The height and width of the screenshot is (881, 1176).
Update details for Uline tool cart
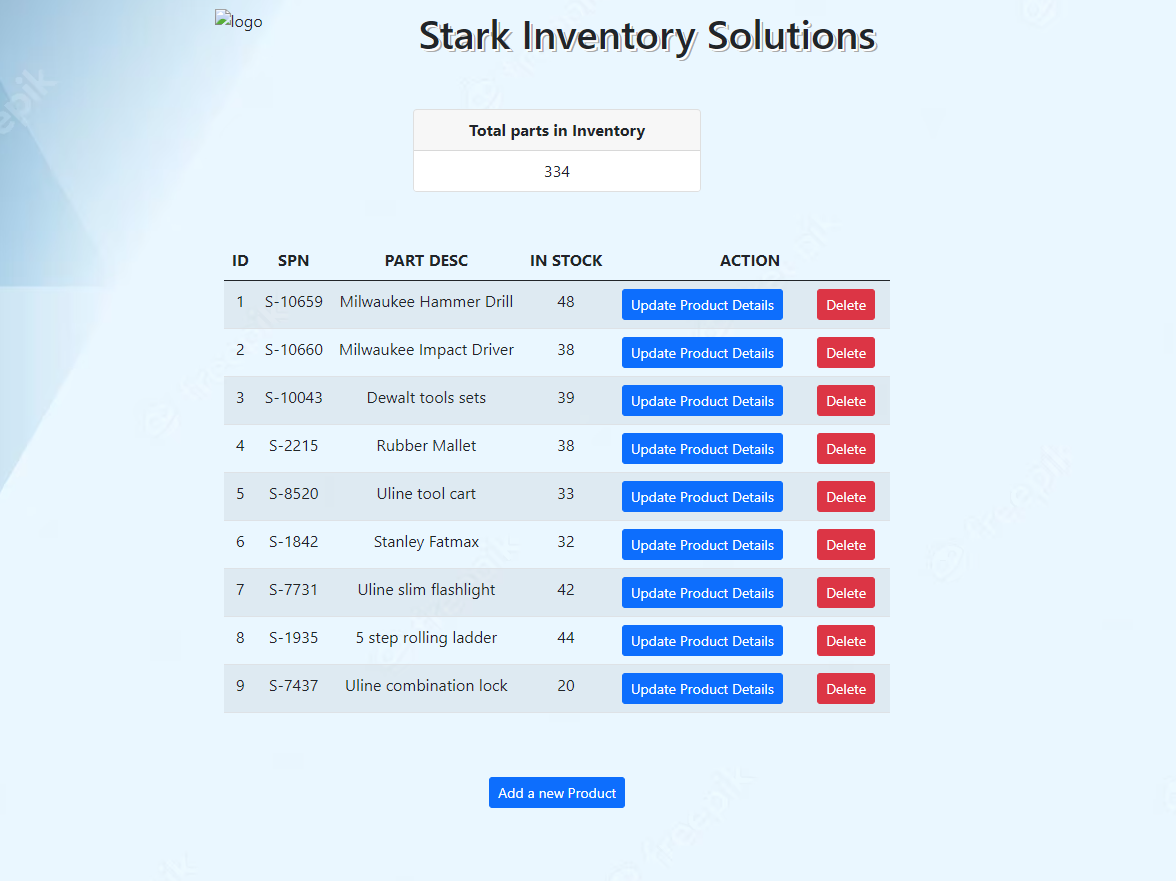[x=702, y=496]
